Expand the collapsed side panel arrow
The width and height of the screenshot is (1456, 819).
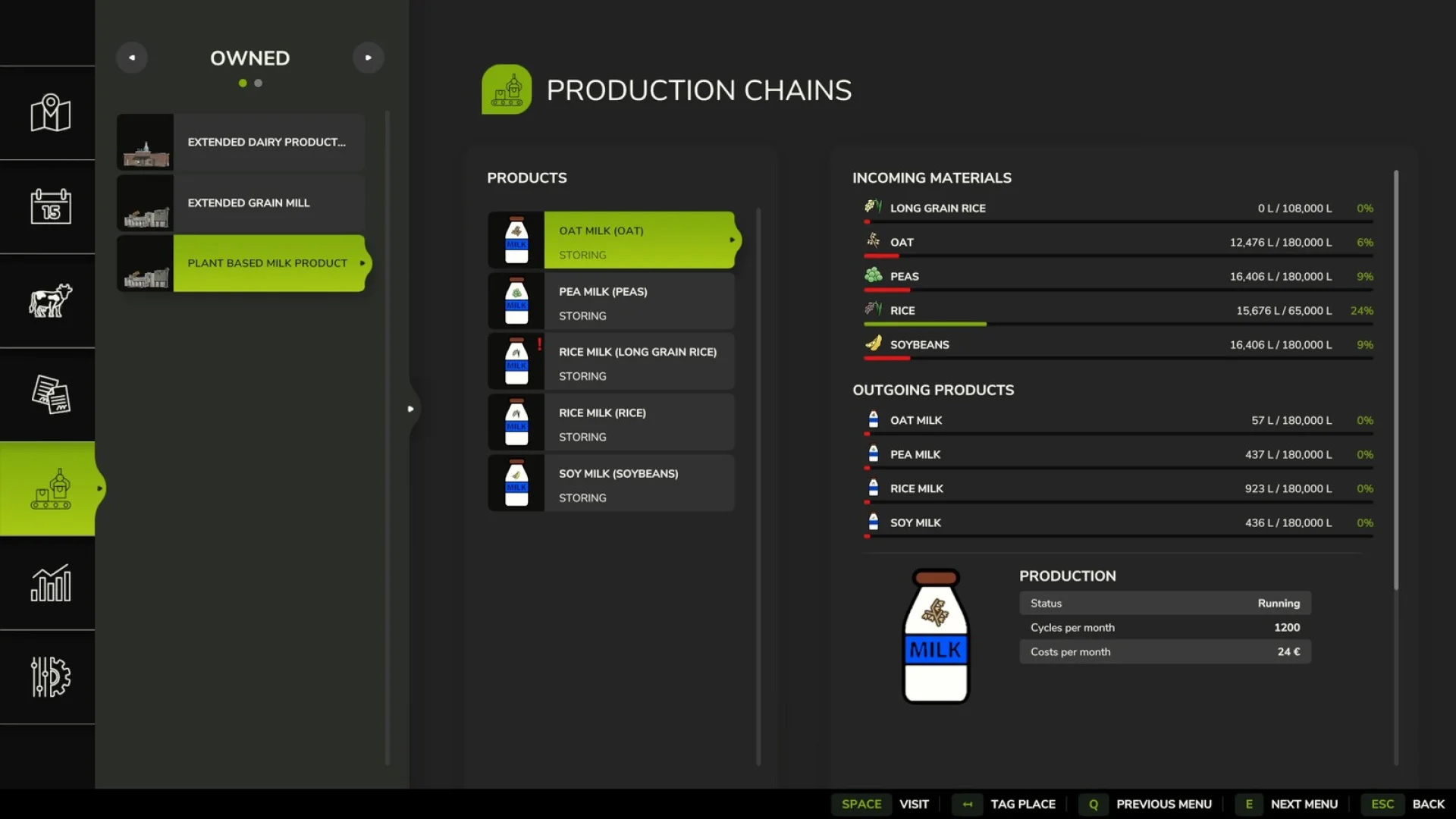[x=411, y=409]
